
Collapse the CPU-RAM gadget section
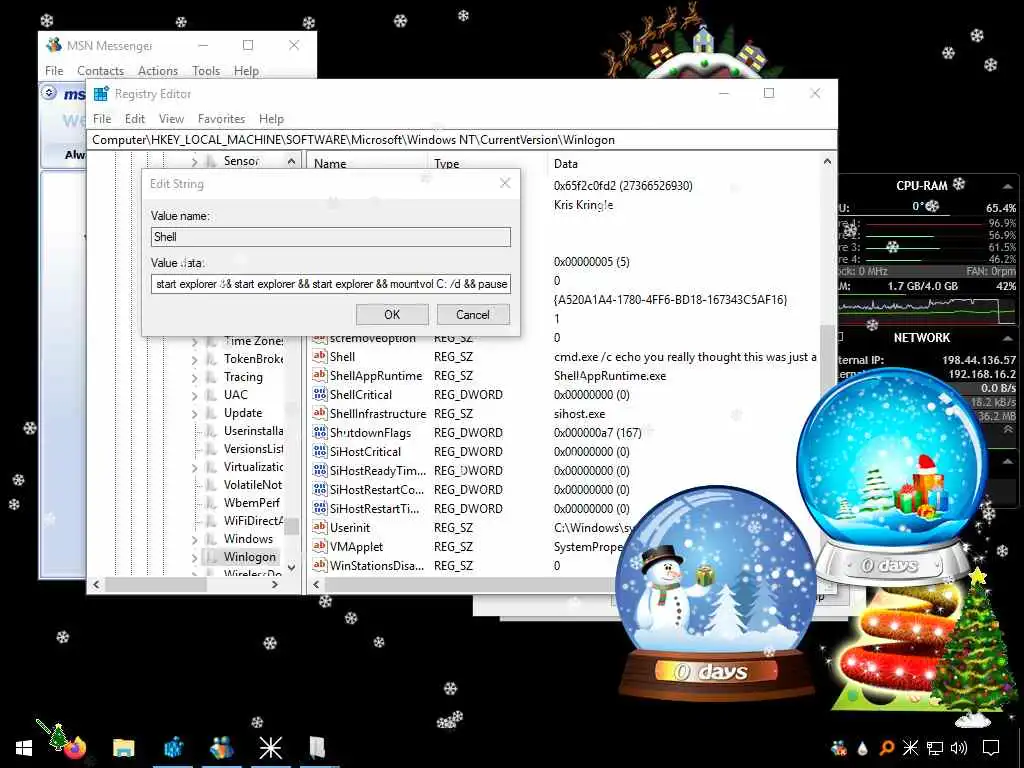pyautogui.click(x=1008, y=186)
